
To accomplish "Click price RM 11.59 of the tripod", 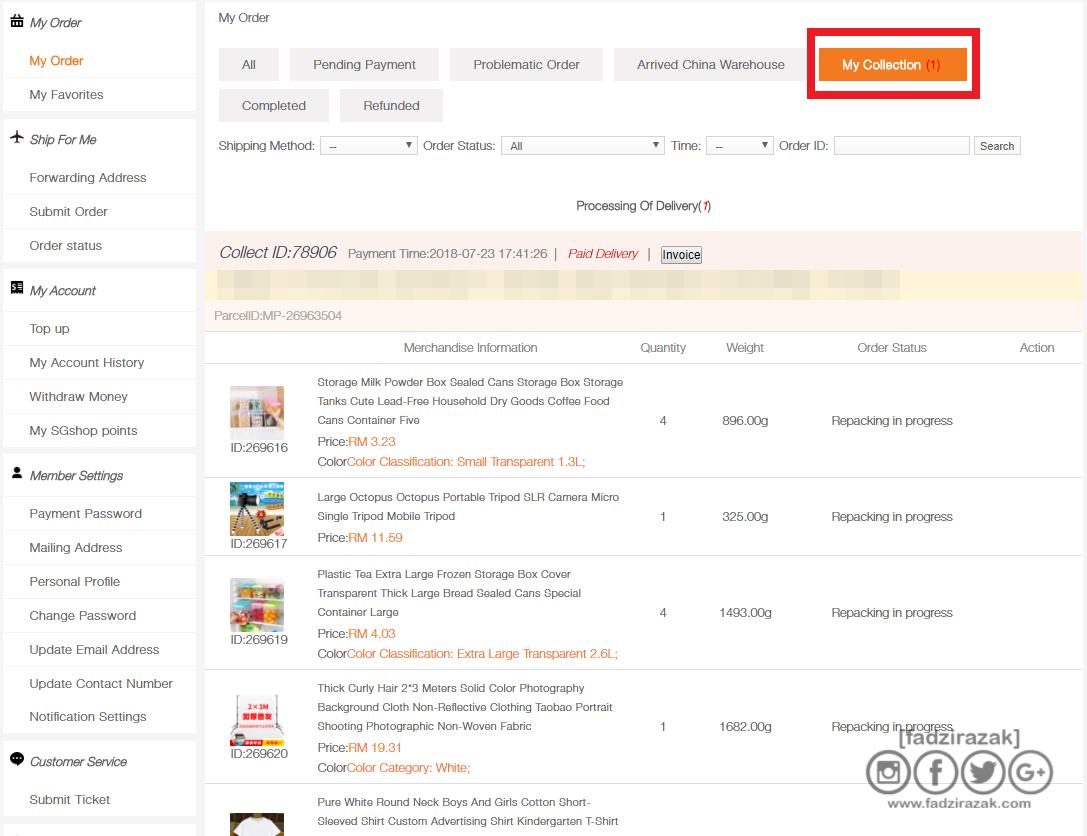I will [x=375, y=538].
